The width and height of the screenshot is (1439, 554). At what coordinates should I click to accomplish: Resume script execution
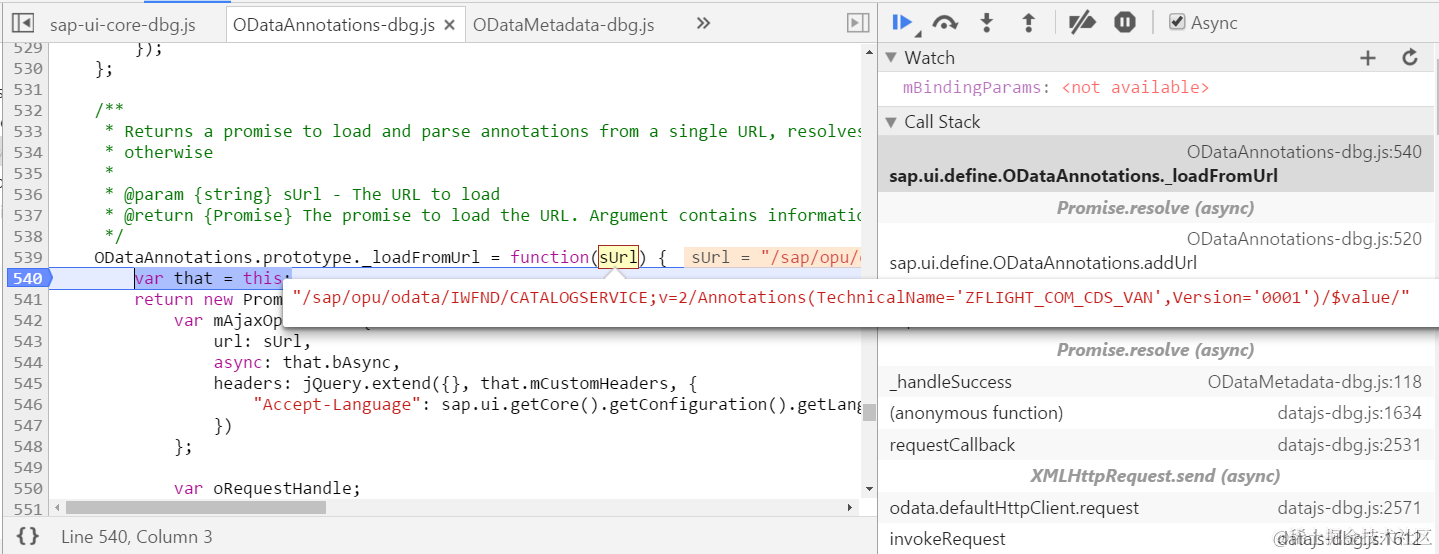[x=903, y=22]
